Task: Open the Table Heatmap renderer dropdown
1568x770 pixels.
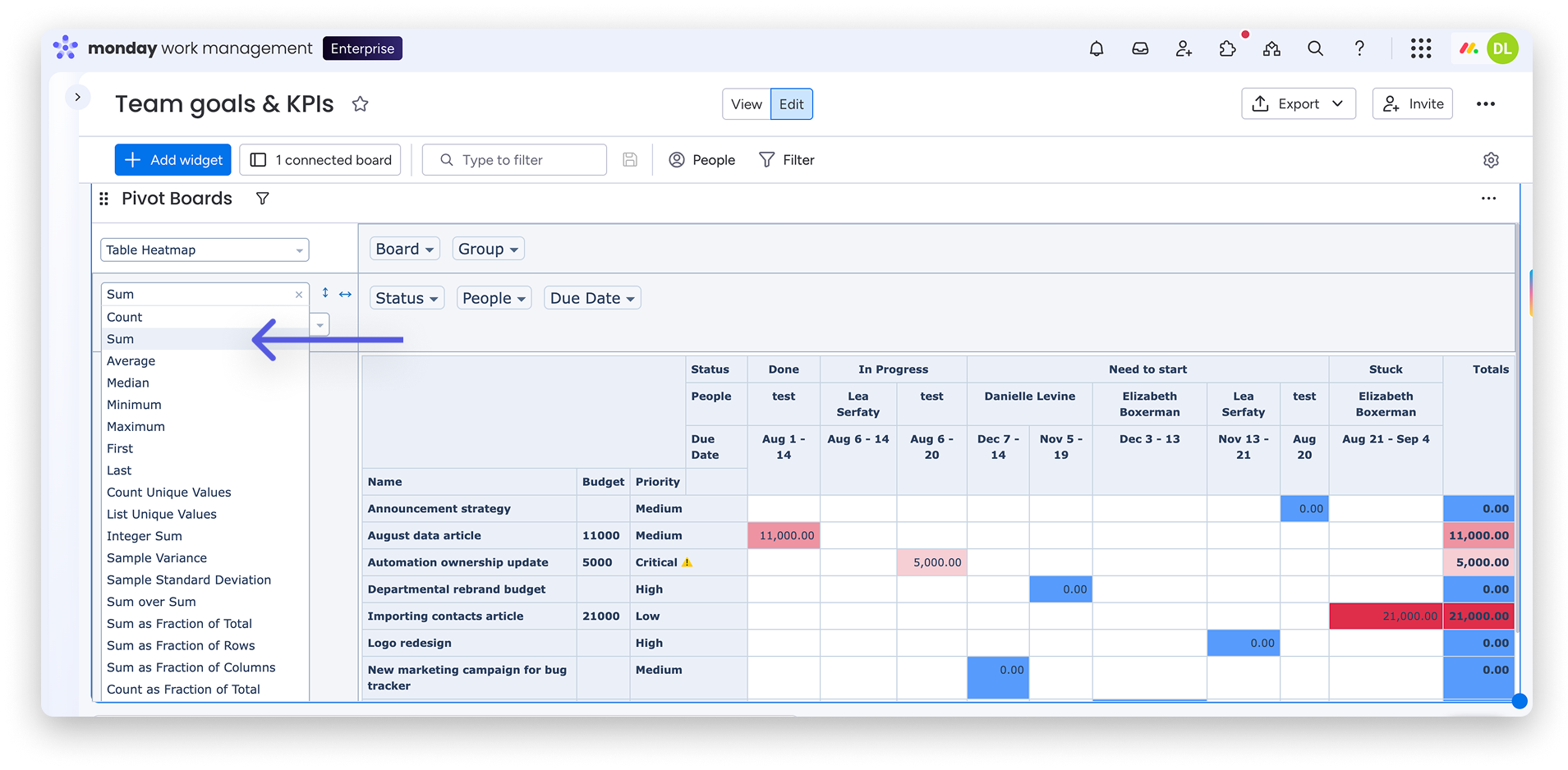Action: coord(205,250)
